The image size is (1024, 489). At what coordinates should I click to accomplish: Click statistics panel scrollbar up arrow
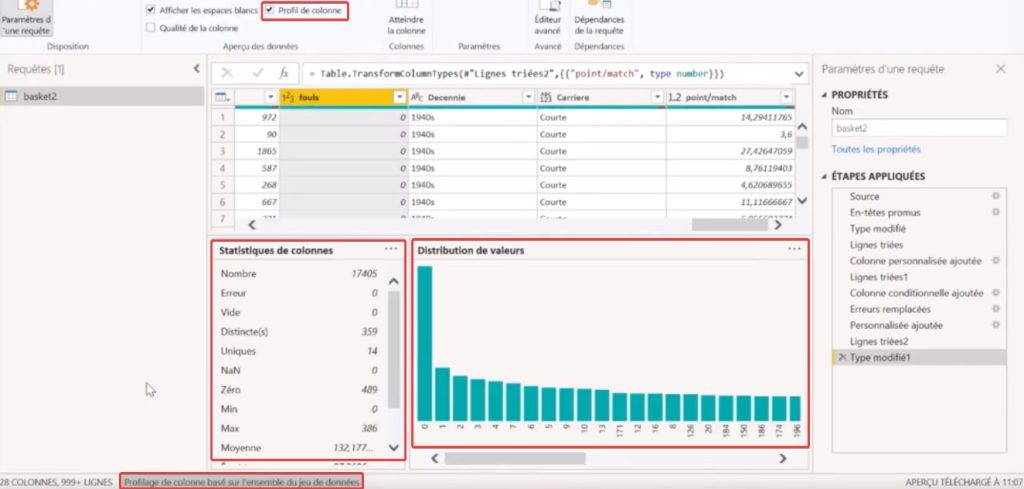393,282
